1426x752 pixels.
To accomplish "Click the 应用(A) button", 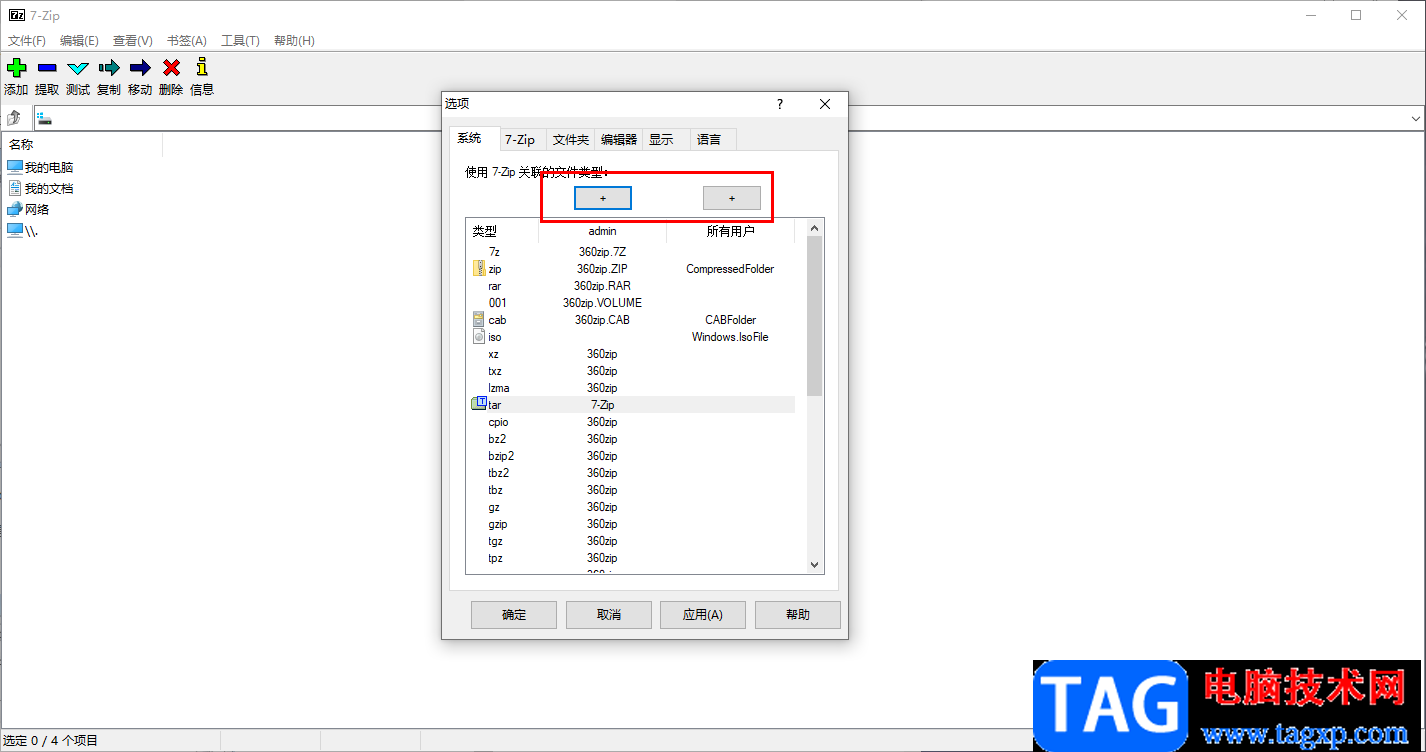I will (x=703, y=615).
